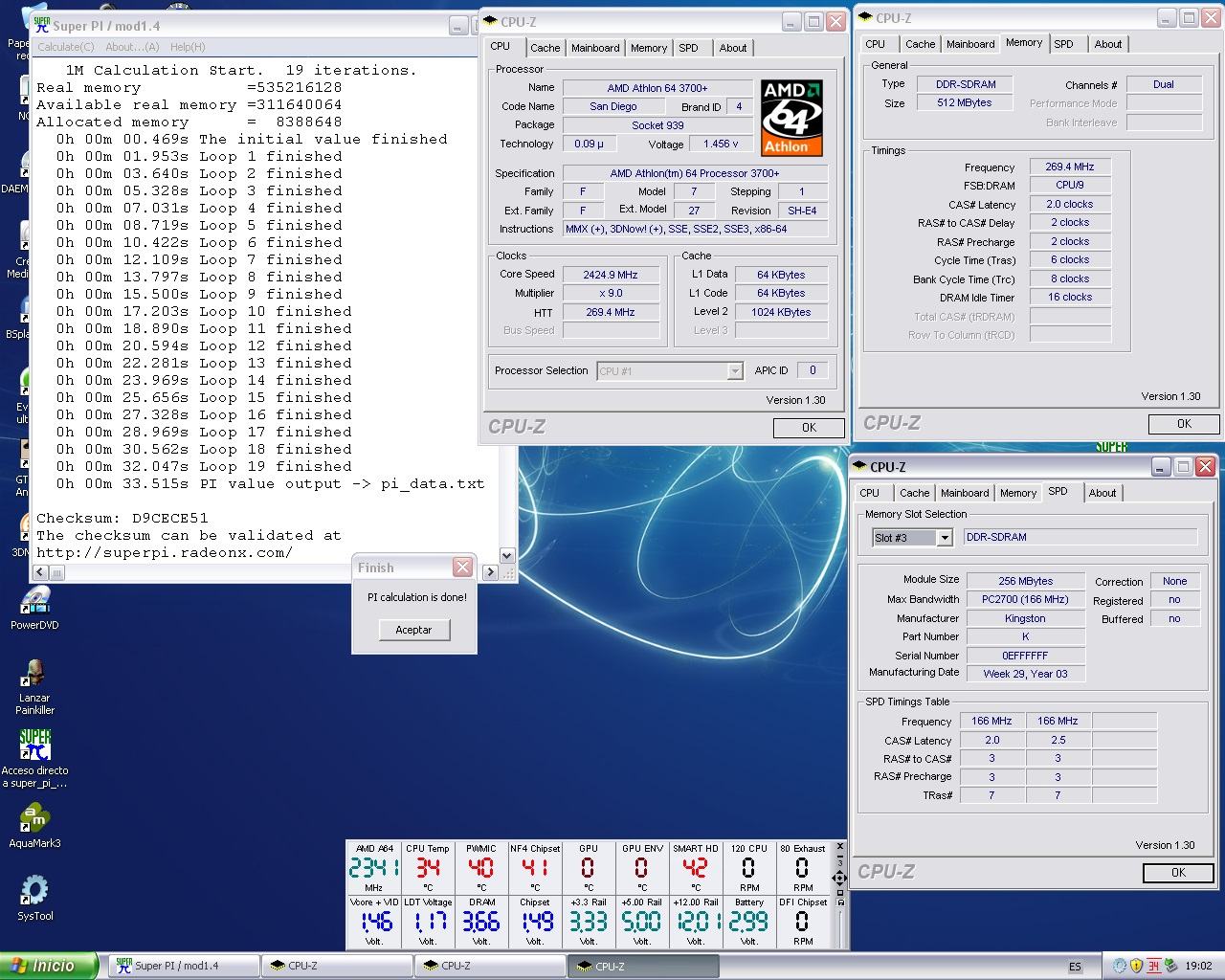Select the Cache tab in SPD window

point(913,493)
